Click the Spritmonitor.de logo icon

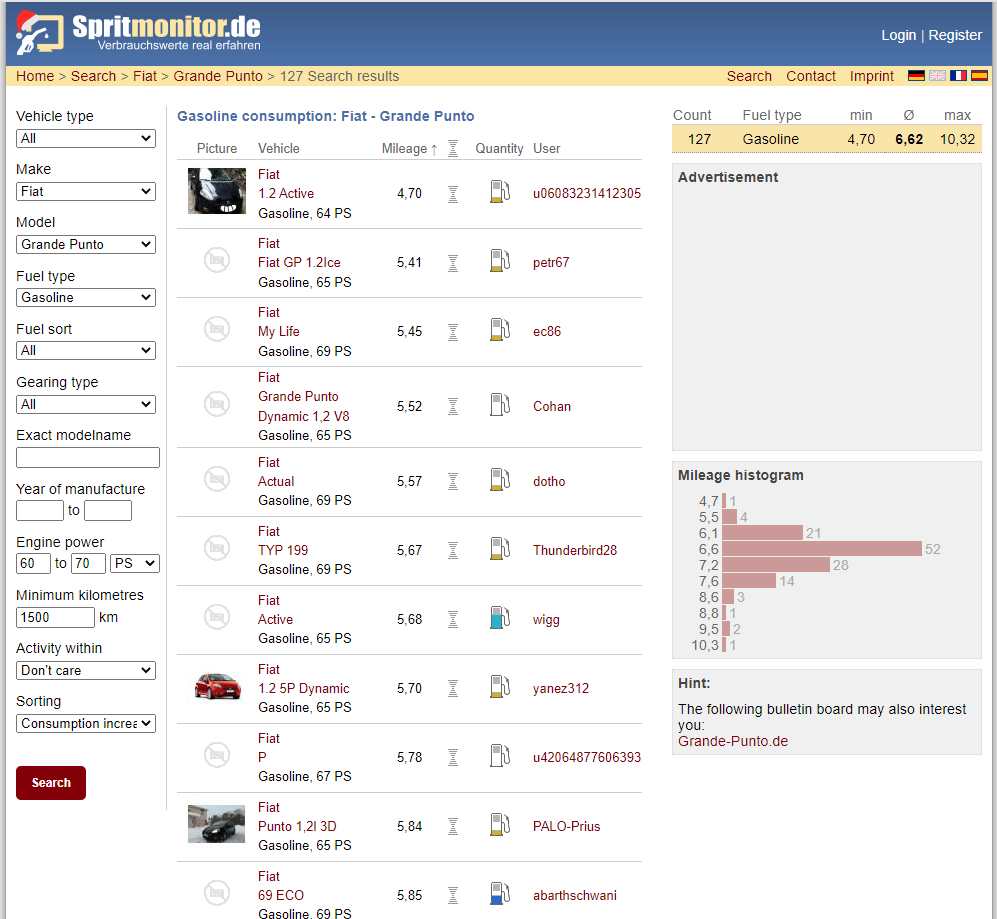39,33
